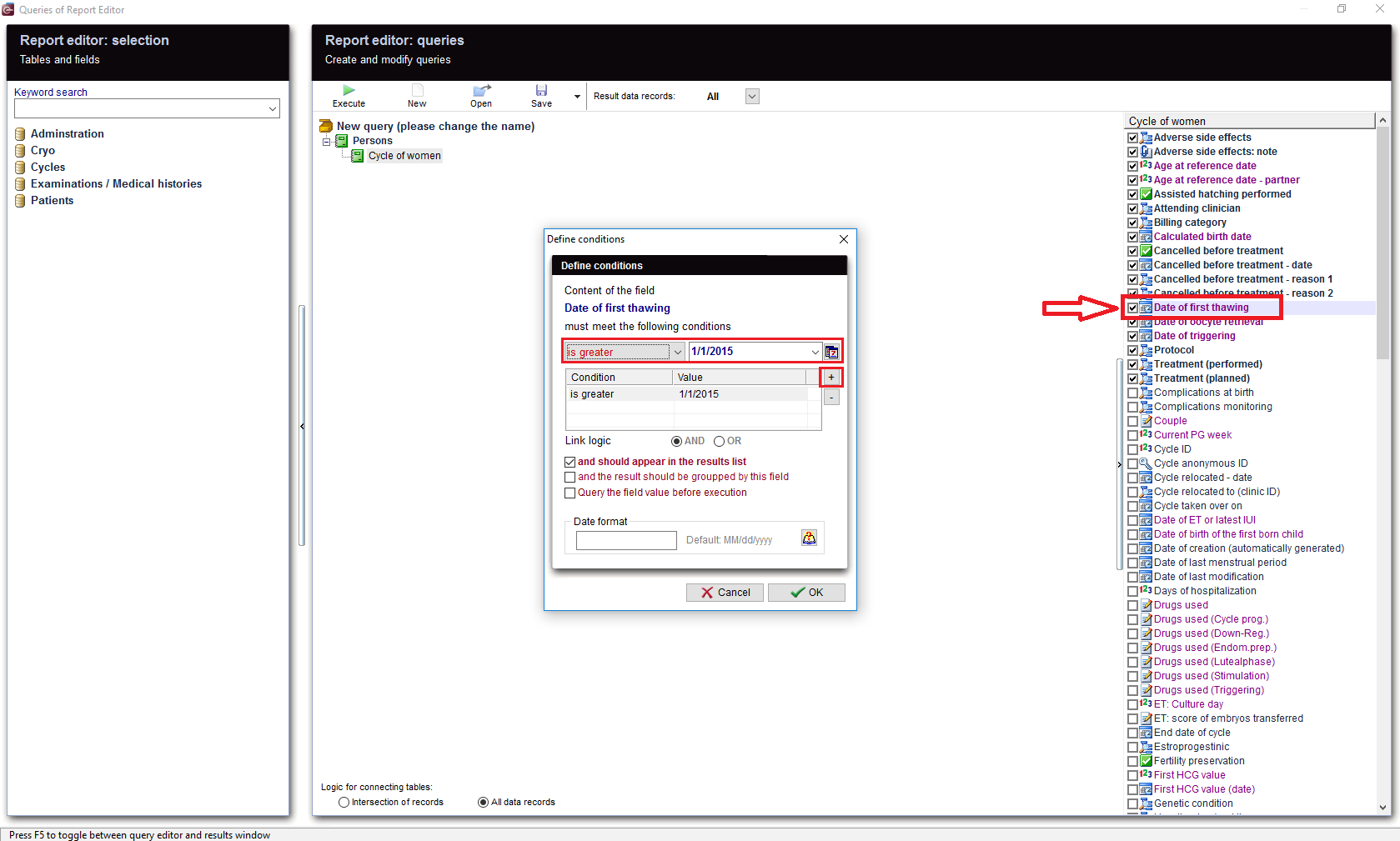Select the 'is greater' condition row
The width and height of the screenshot is (1400, 841).
click(687, 394)
